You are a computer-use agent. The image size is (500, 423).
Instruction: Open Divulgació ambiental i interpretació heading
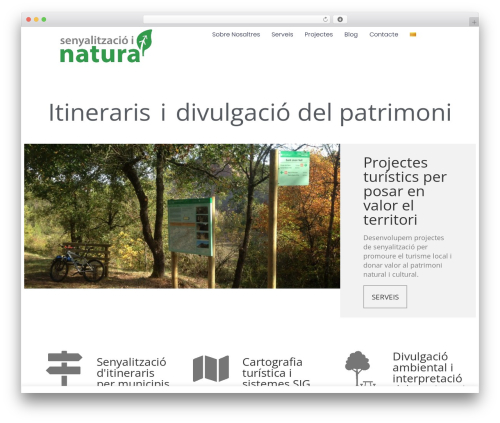(x=427, y=368)
